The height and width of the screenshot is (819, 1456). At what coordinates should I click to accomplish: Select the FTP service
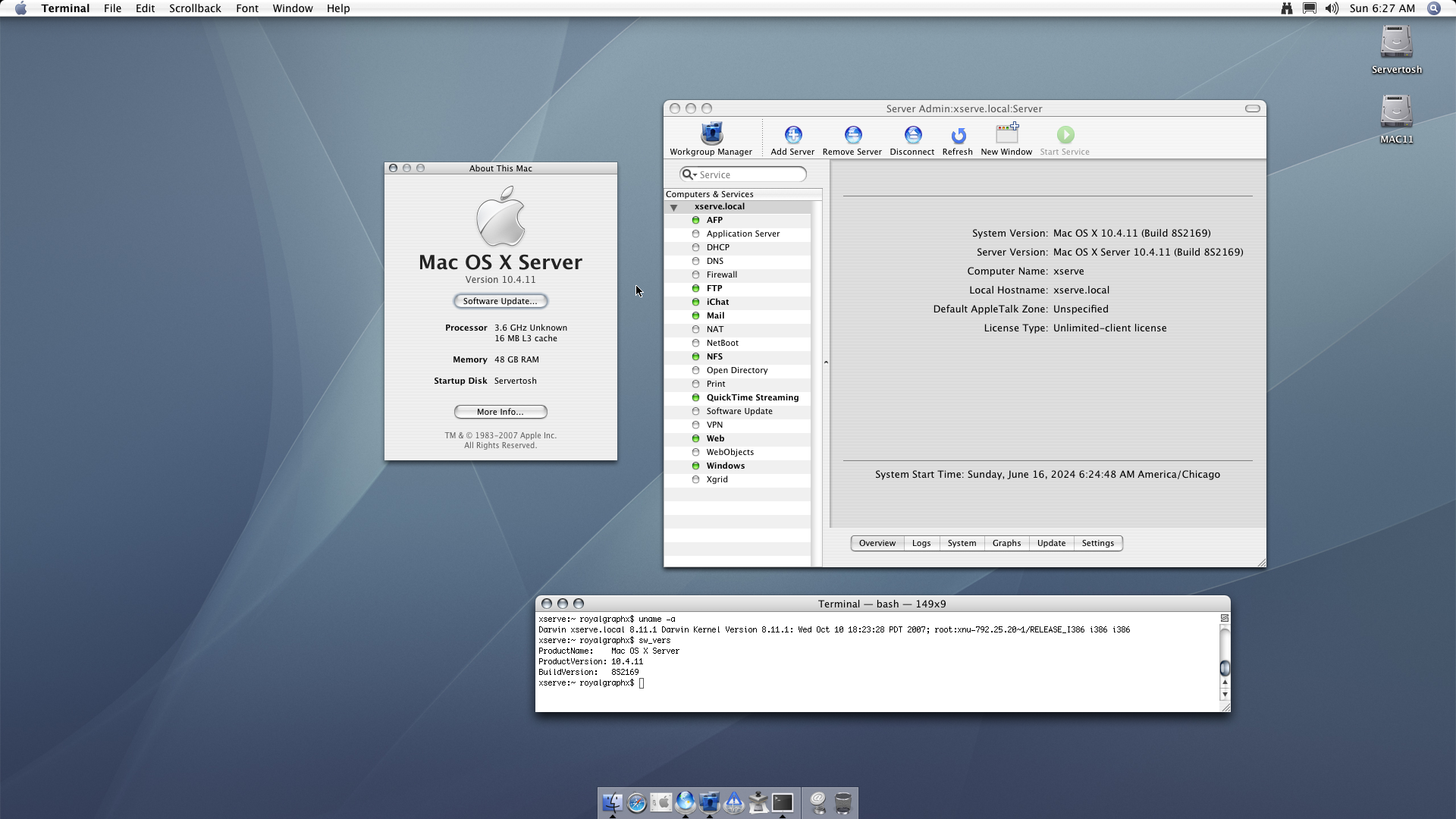coord(737,288)
